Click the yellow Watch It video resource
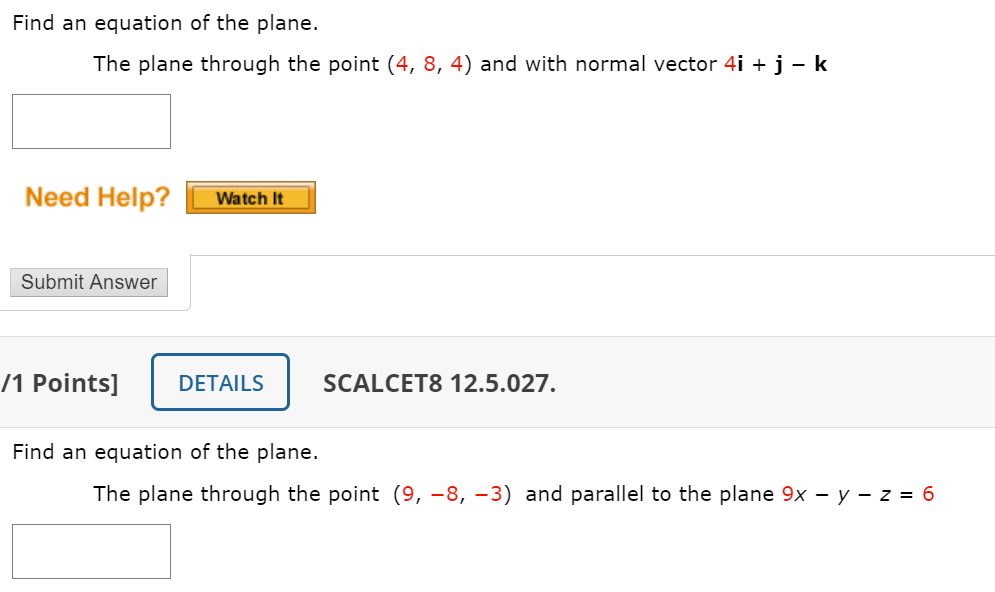995x592 pixels. (250, 197)
